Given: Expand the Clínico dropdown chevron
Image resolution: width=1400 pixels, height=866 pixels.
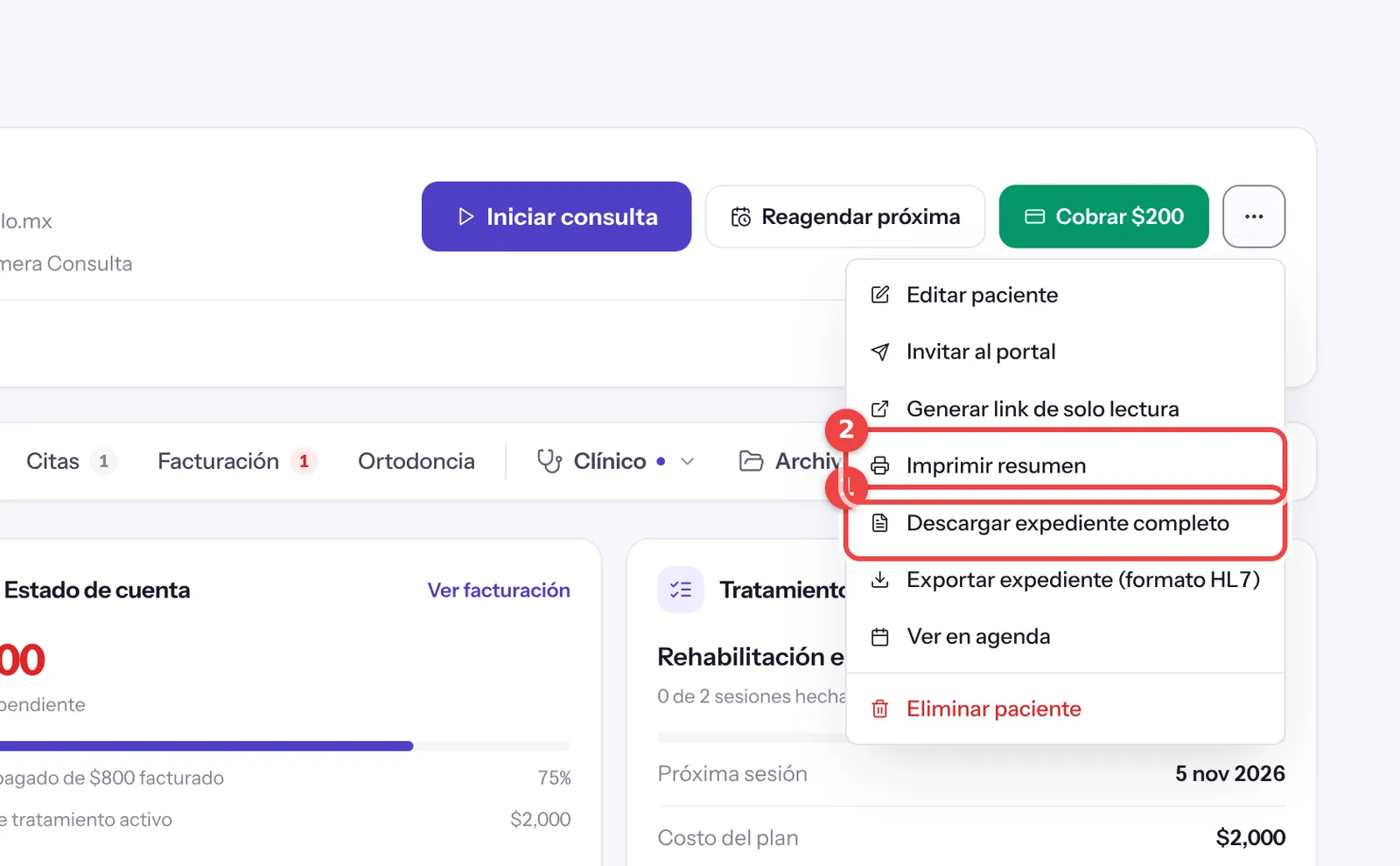Looking at the screenshot, I should point(688,461).
